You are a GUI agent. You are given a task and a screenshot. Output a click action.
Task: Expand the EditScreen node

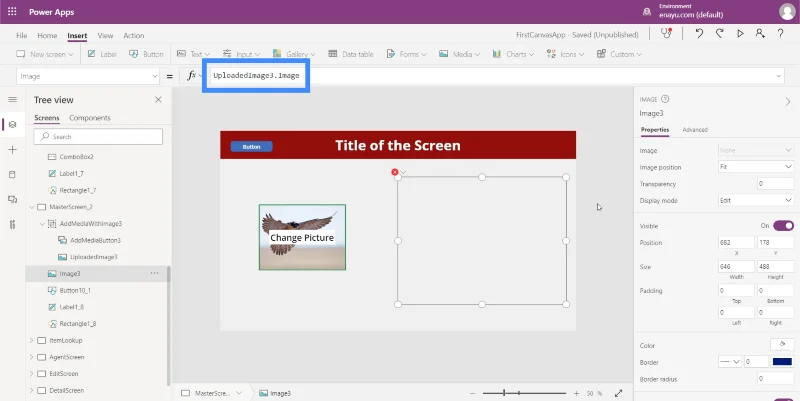tap(32, 373)
